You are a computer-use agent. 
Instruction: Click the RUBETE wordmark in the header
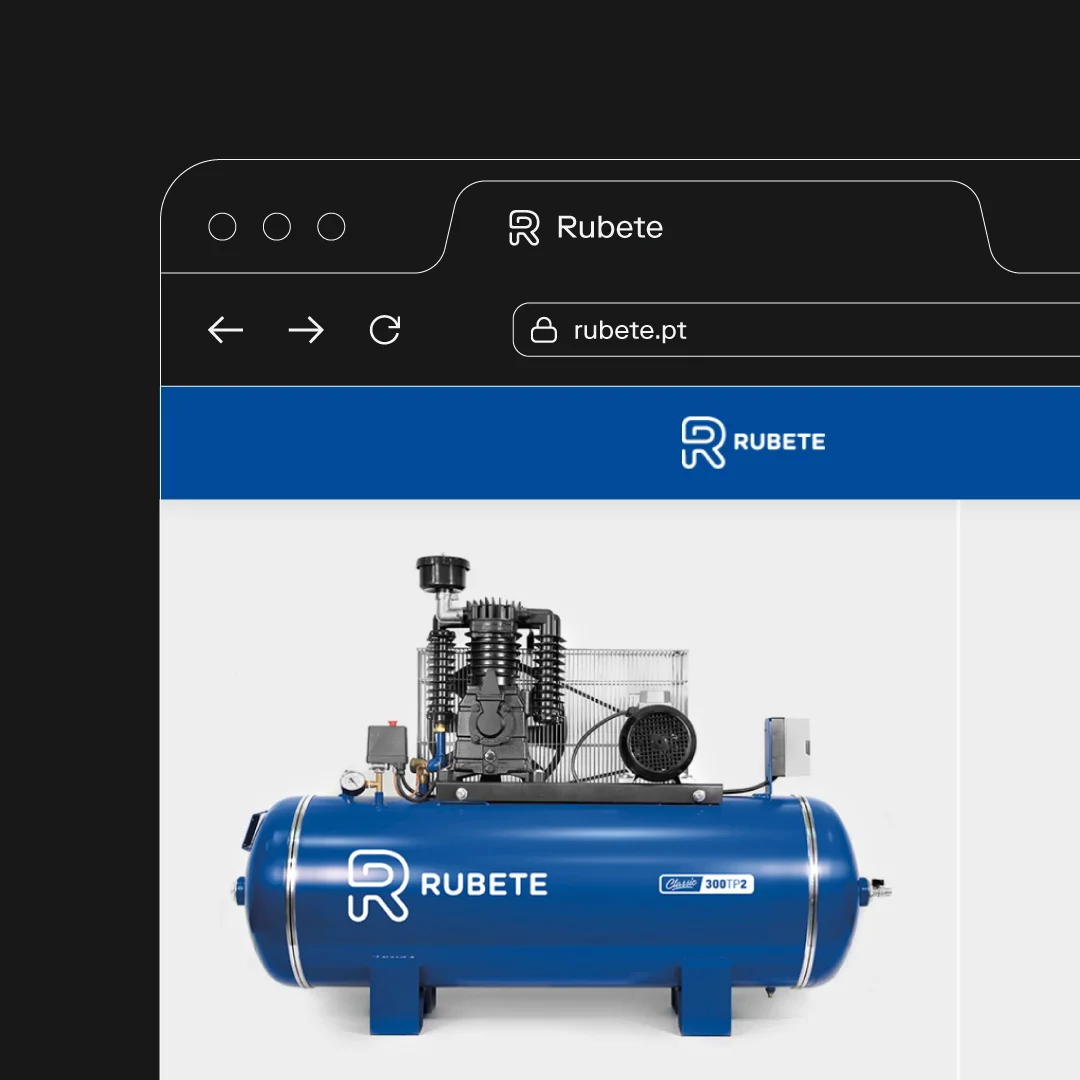click(779, 442)
